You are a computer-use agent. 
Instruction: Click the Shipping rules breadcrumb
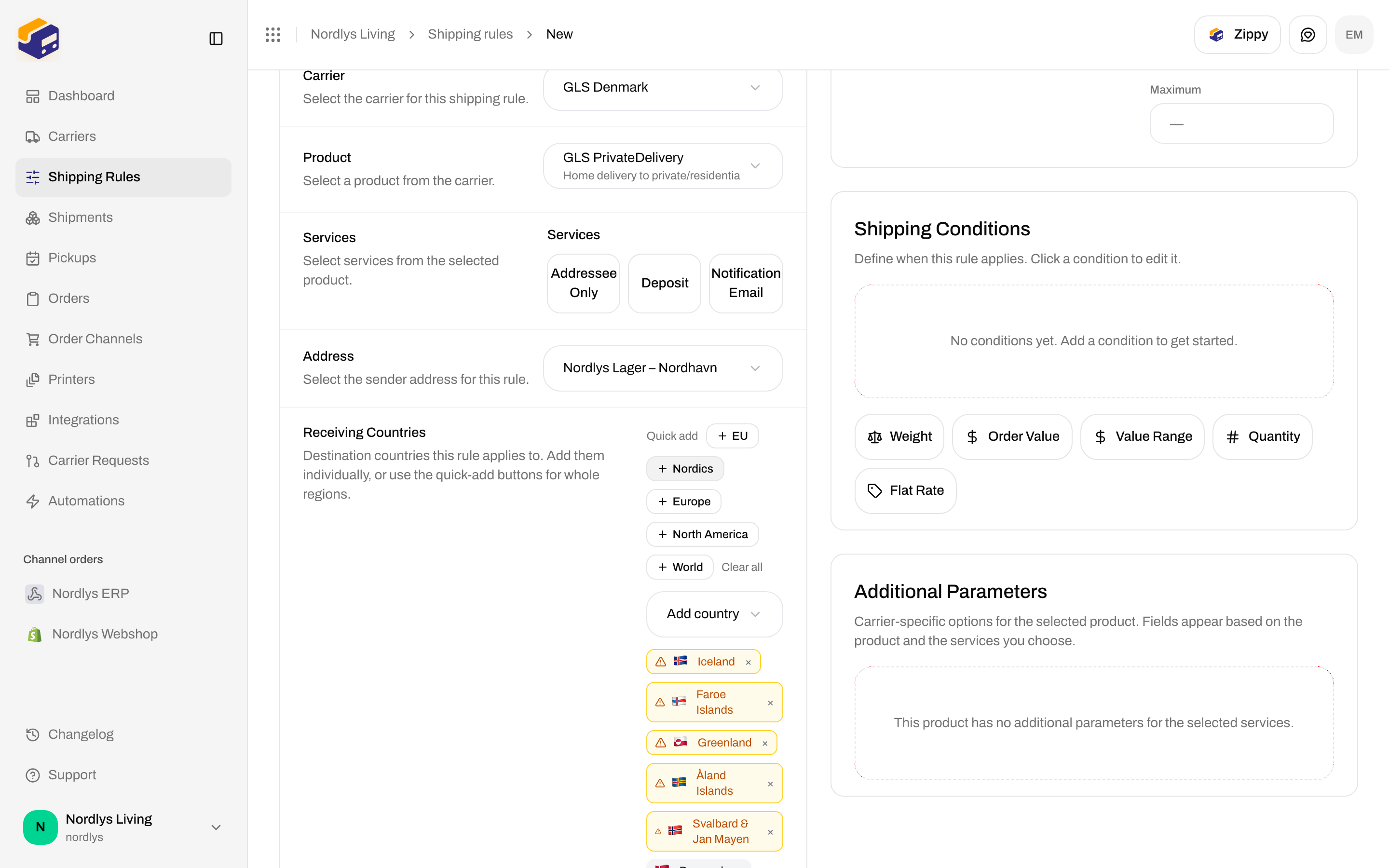[x=470, y=34]
